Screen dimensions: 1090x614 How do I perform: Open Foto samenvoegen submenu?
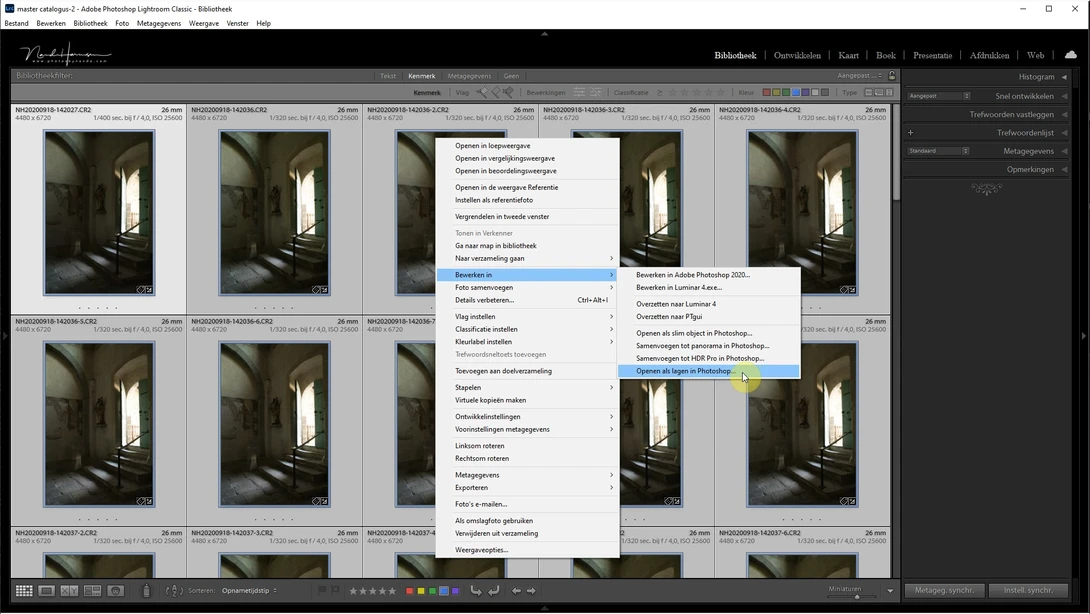click(x=528, y=287)
